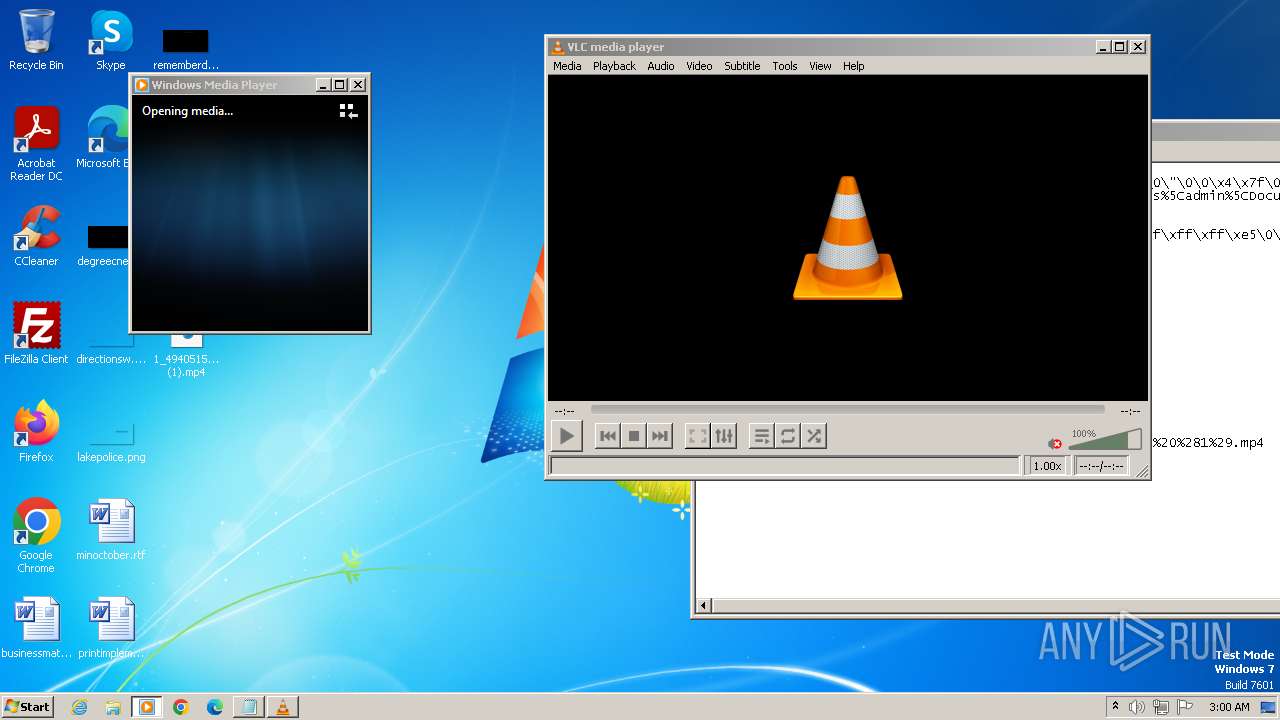Click the VLC status bar field

pos(785,466)
